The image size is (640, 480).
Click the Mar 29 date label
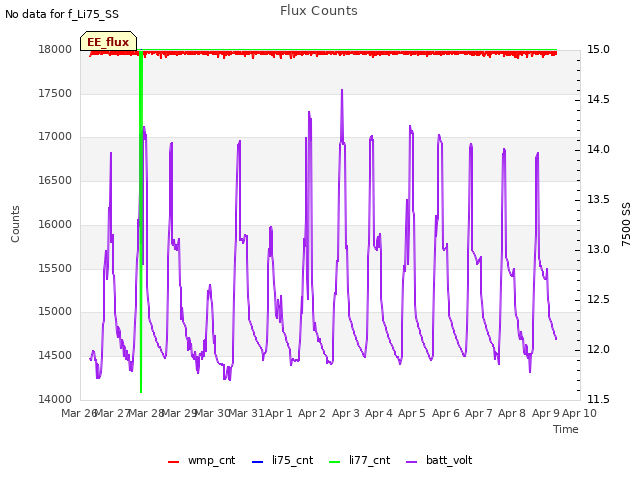click(x=180, y=413)
